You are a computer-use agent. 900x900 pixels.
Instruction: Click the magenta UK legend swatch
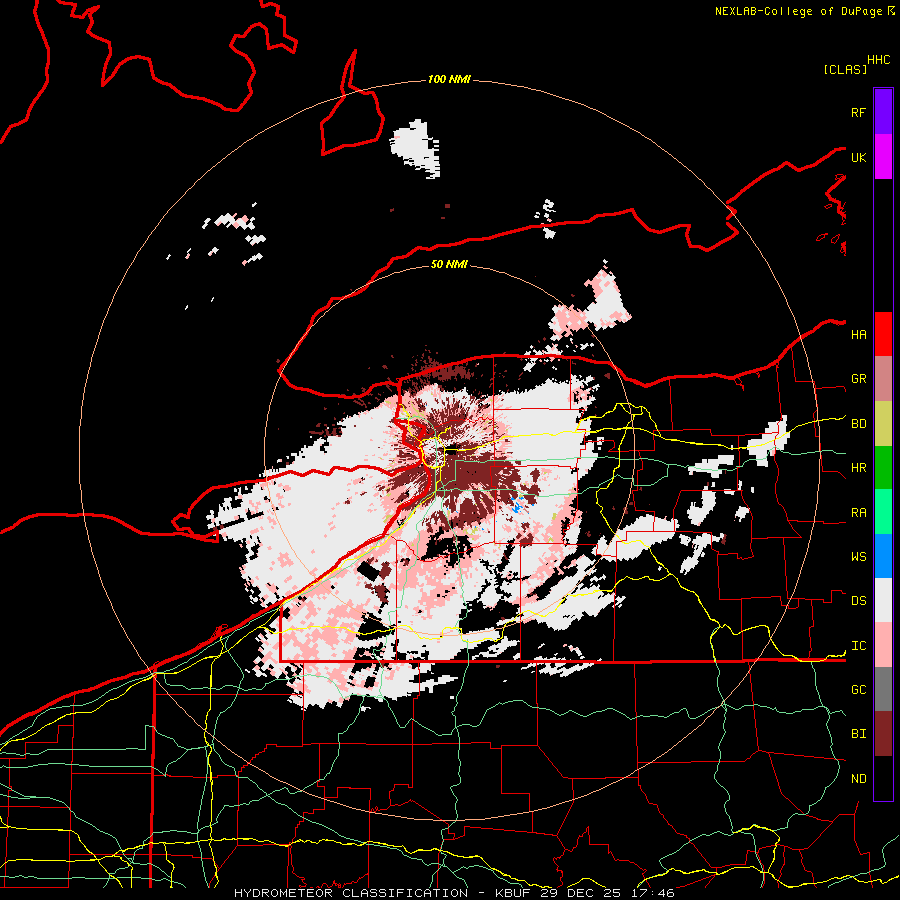pyautogui.click(x=883, y=156)
